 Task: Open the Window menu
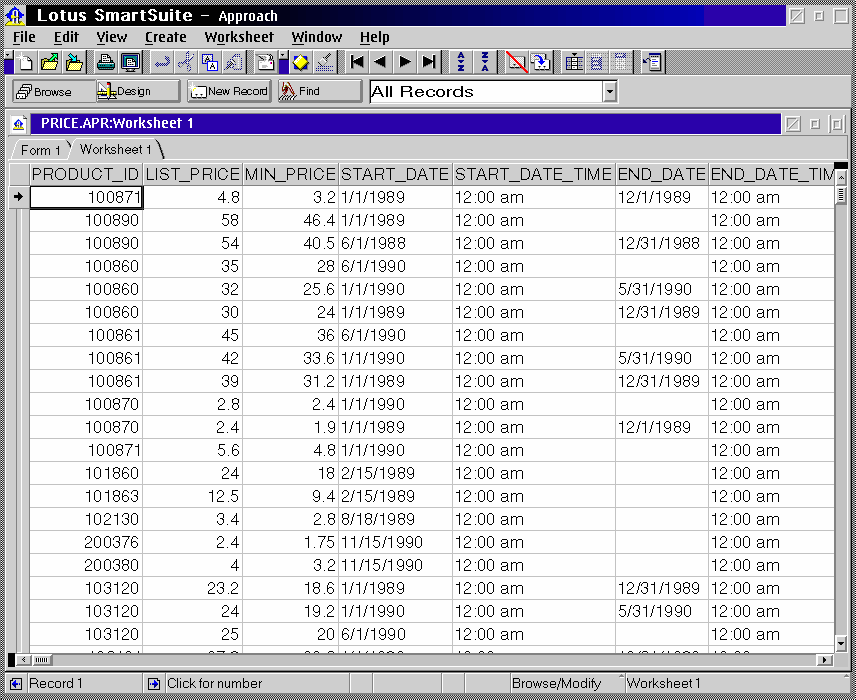(317, 37)
